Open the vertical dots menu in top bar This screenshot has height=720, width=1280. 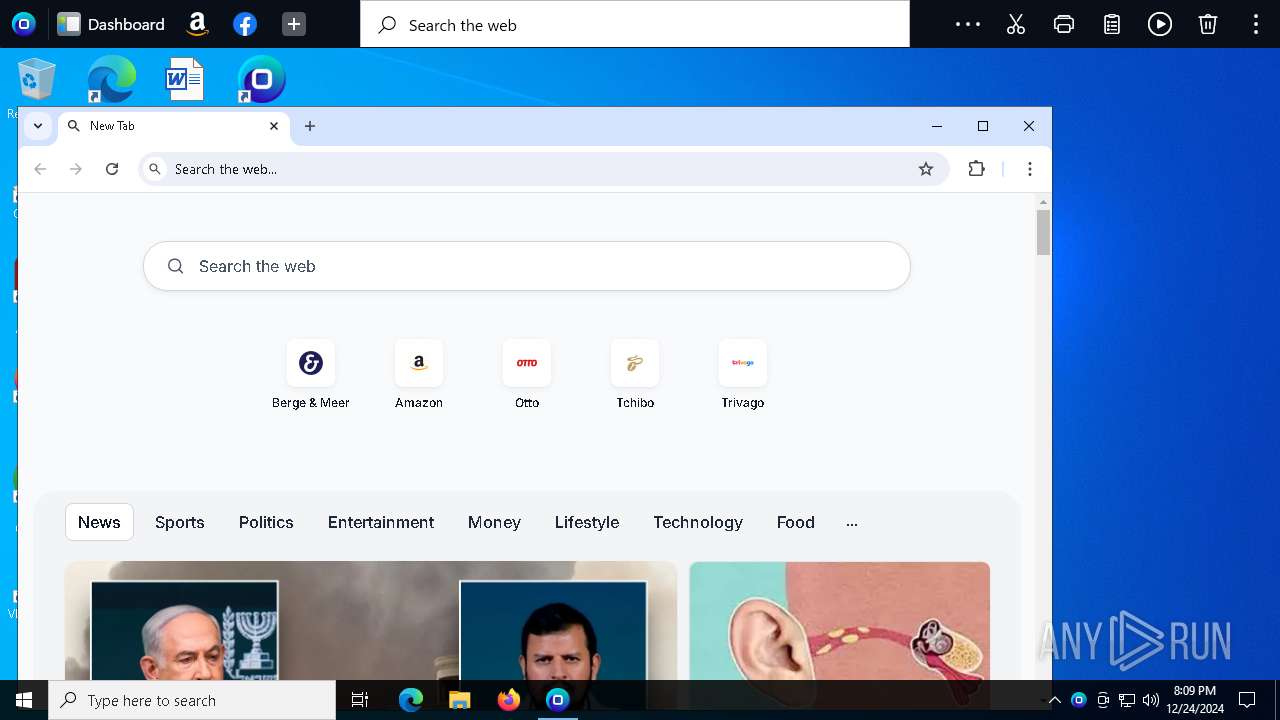tap(1256, 24)
